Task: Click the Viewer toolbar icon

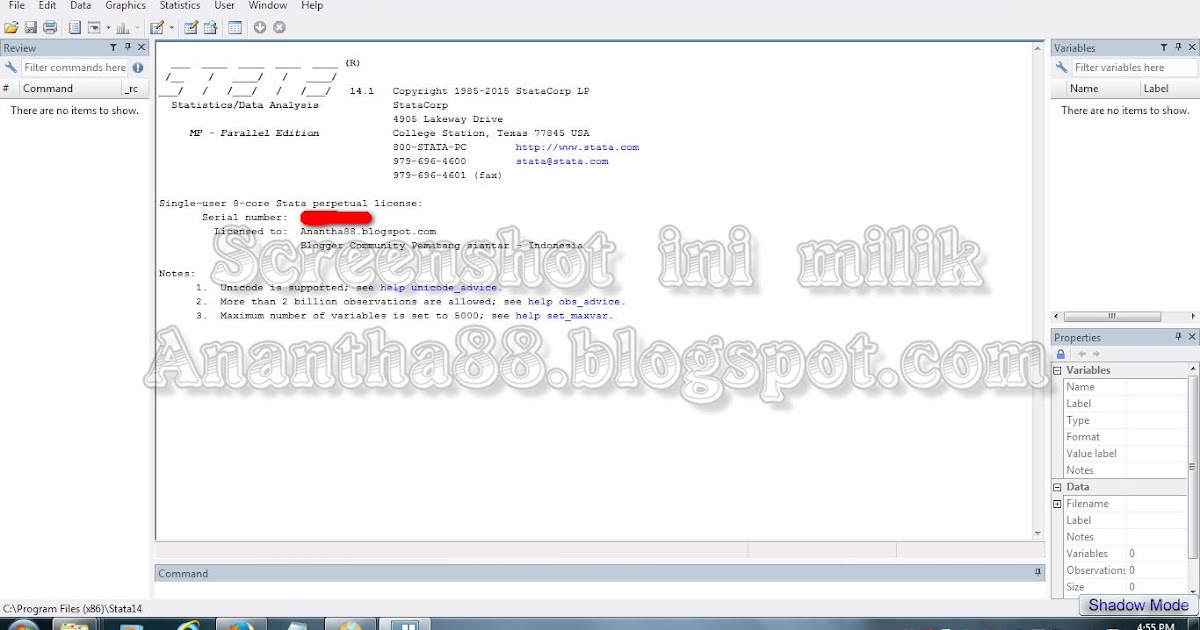Action: [x=94, y=28]
